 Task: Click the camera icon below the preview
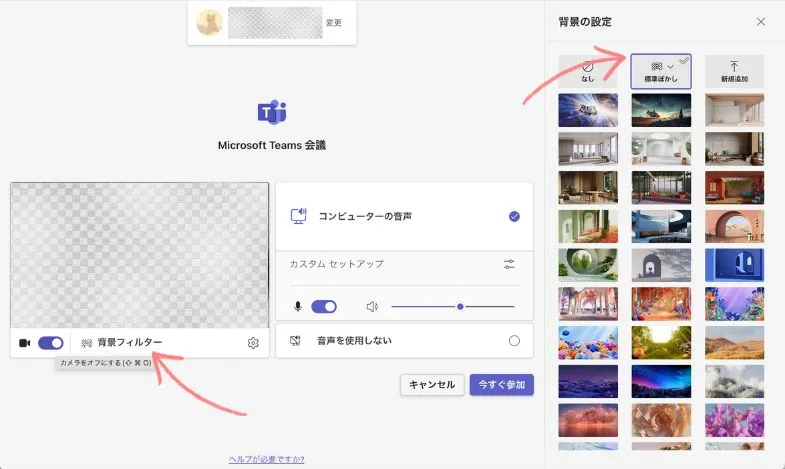[25, 343]
